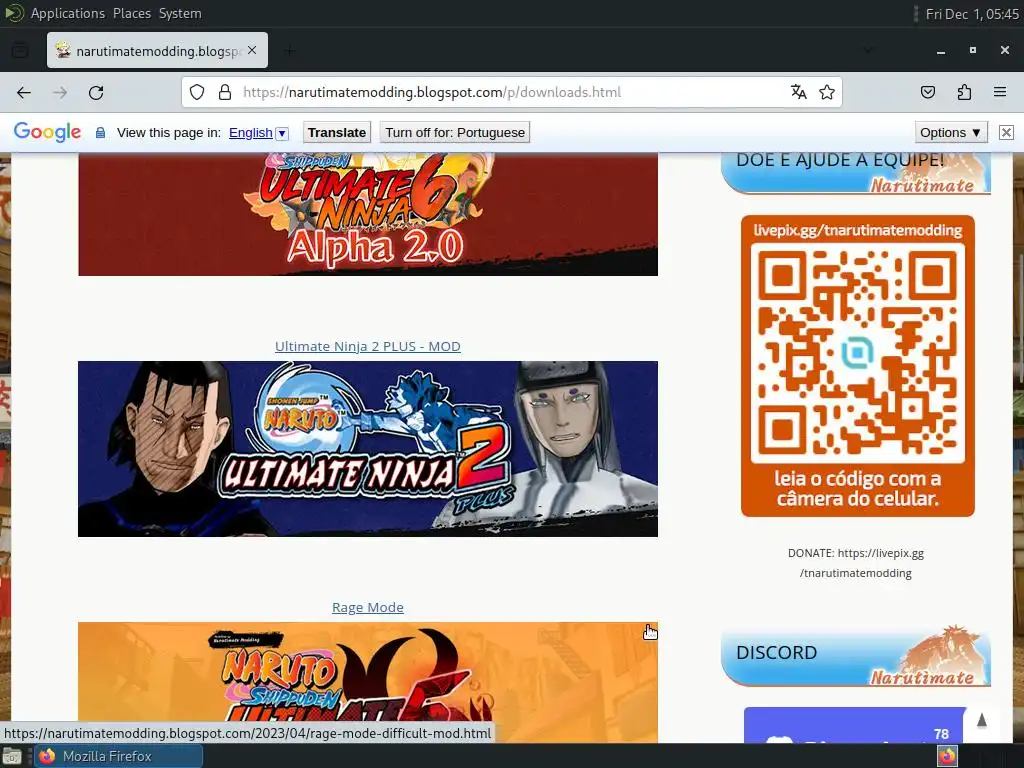Open the Extensions menu
This screenshot has height=768, width=1024.
[964, 92]
